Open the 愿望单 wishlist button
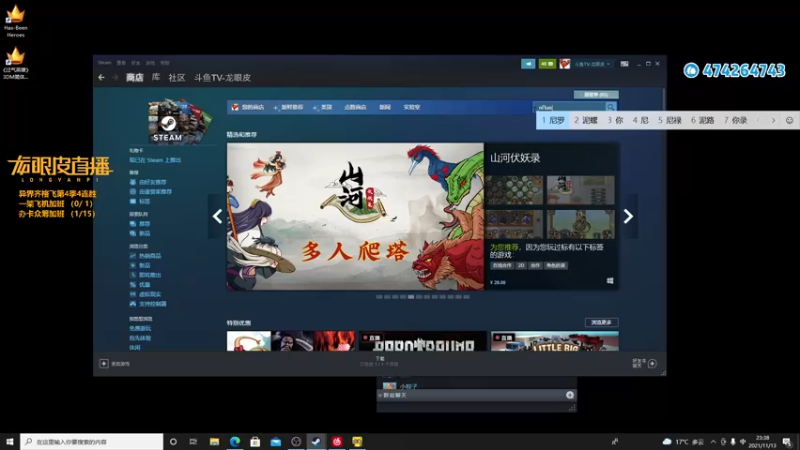This screenshot has height=450, width=800. click(x=596, y=94)
